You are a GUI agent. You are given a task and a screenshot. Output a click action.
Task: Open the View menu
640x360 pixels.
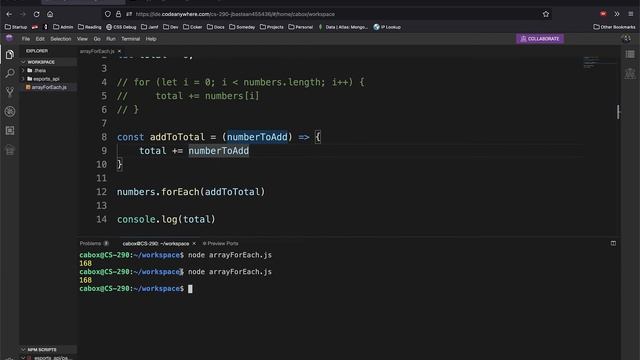tap(82, 39)
